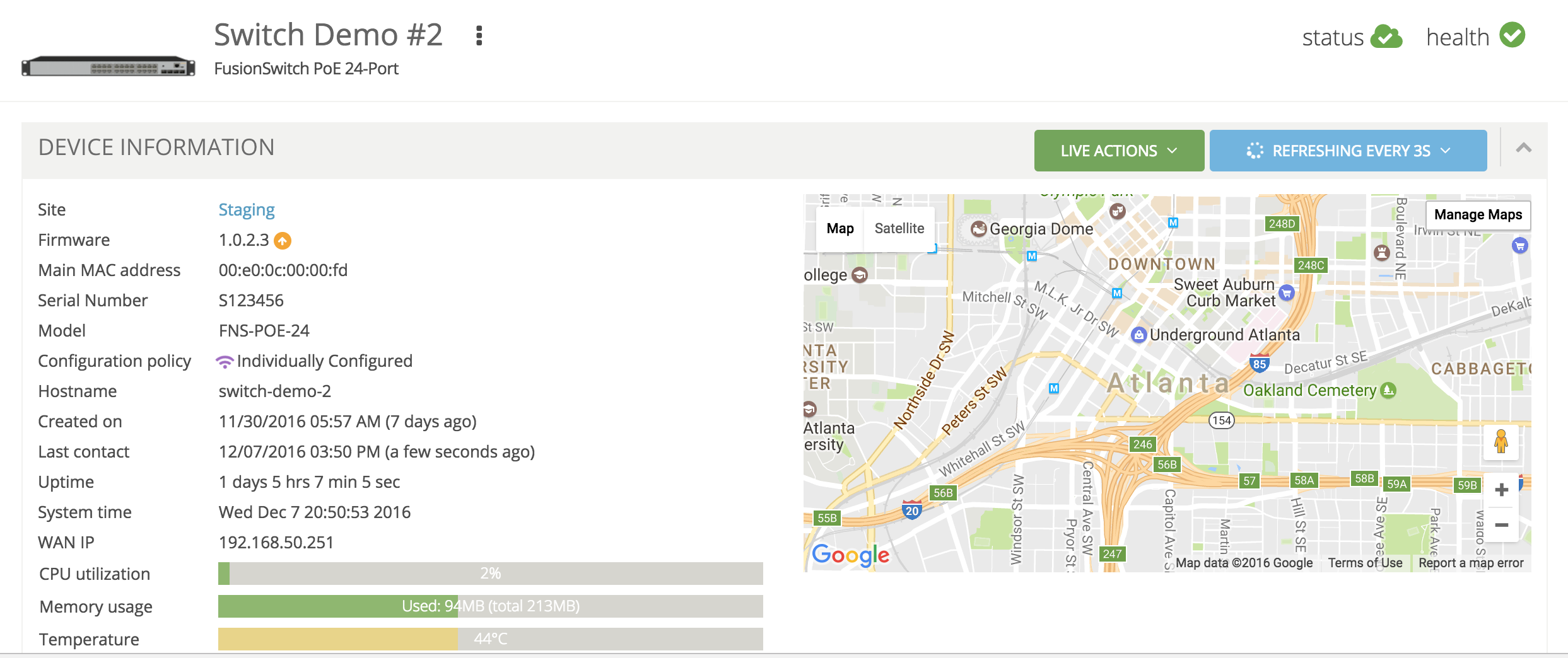Select the Street View pegman icon
Viewport: 1568px width, 658px height.
pyautogui.click(x=1501, y=441)
